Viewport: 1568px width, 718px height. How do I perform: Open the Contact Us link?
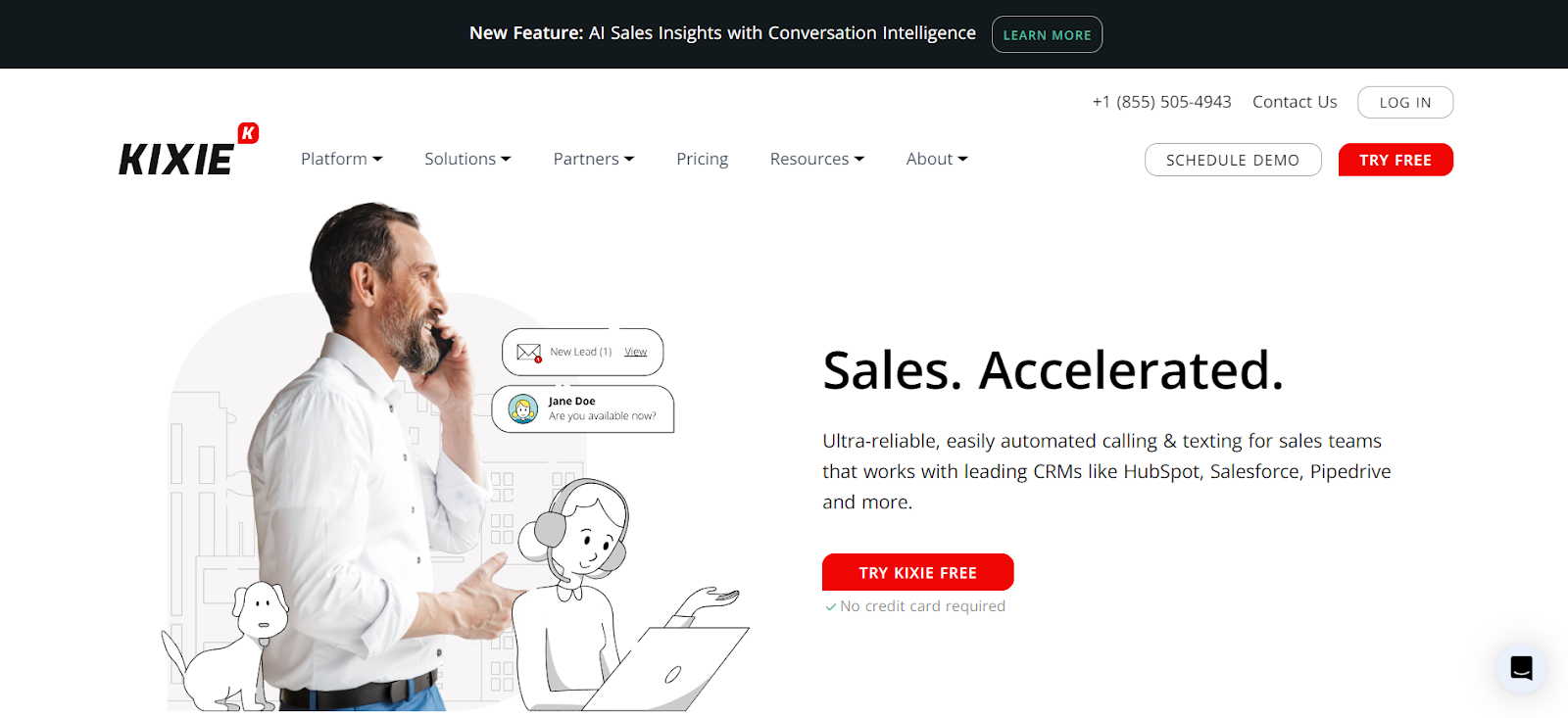(1295, 102)
